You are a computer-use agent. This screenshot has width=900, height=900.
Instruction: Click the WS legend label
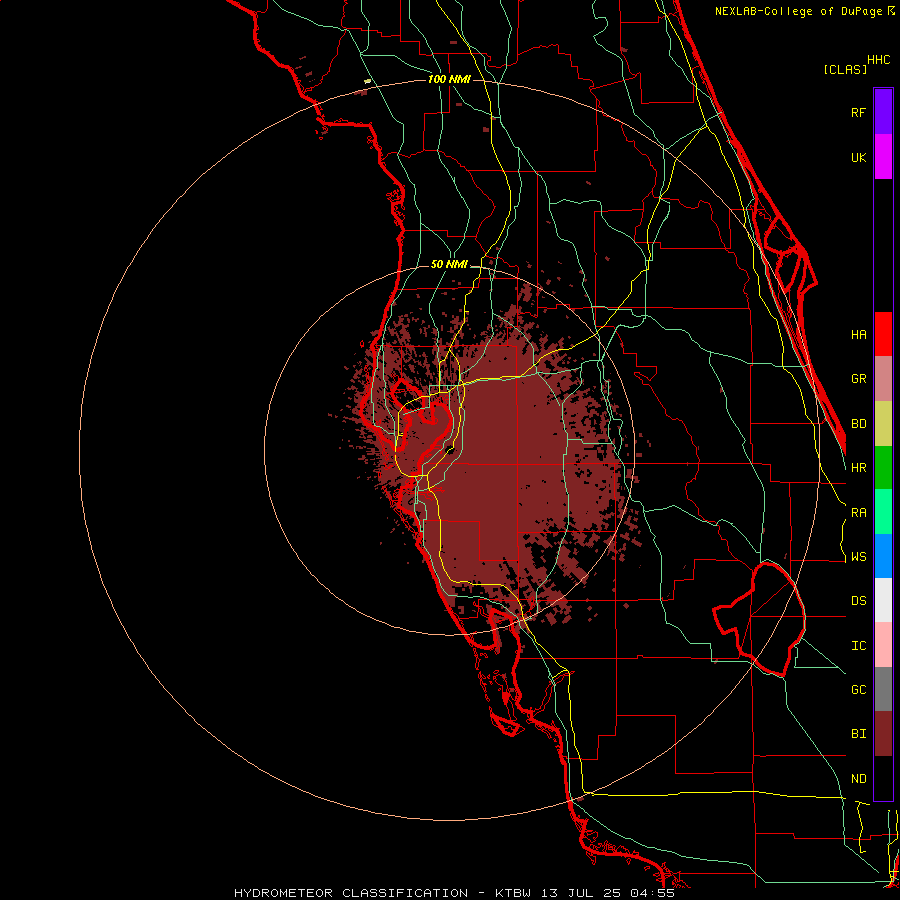pos(858,557)
